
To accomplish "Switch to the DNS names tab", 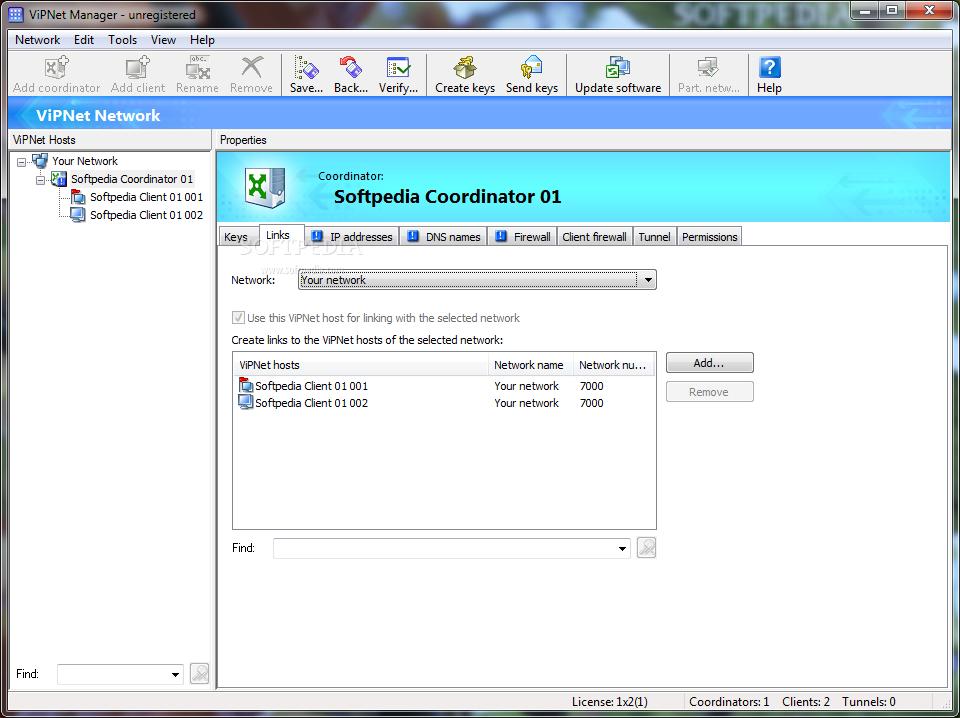I will coord(444,237).
